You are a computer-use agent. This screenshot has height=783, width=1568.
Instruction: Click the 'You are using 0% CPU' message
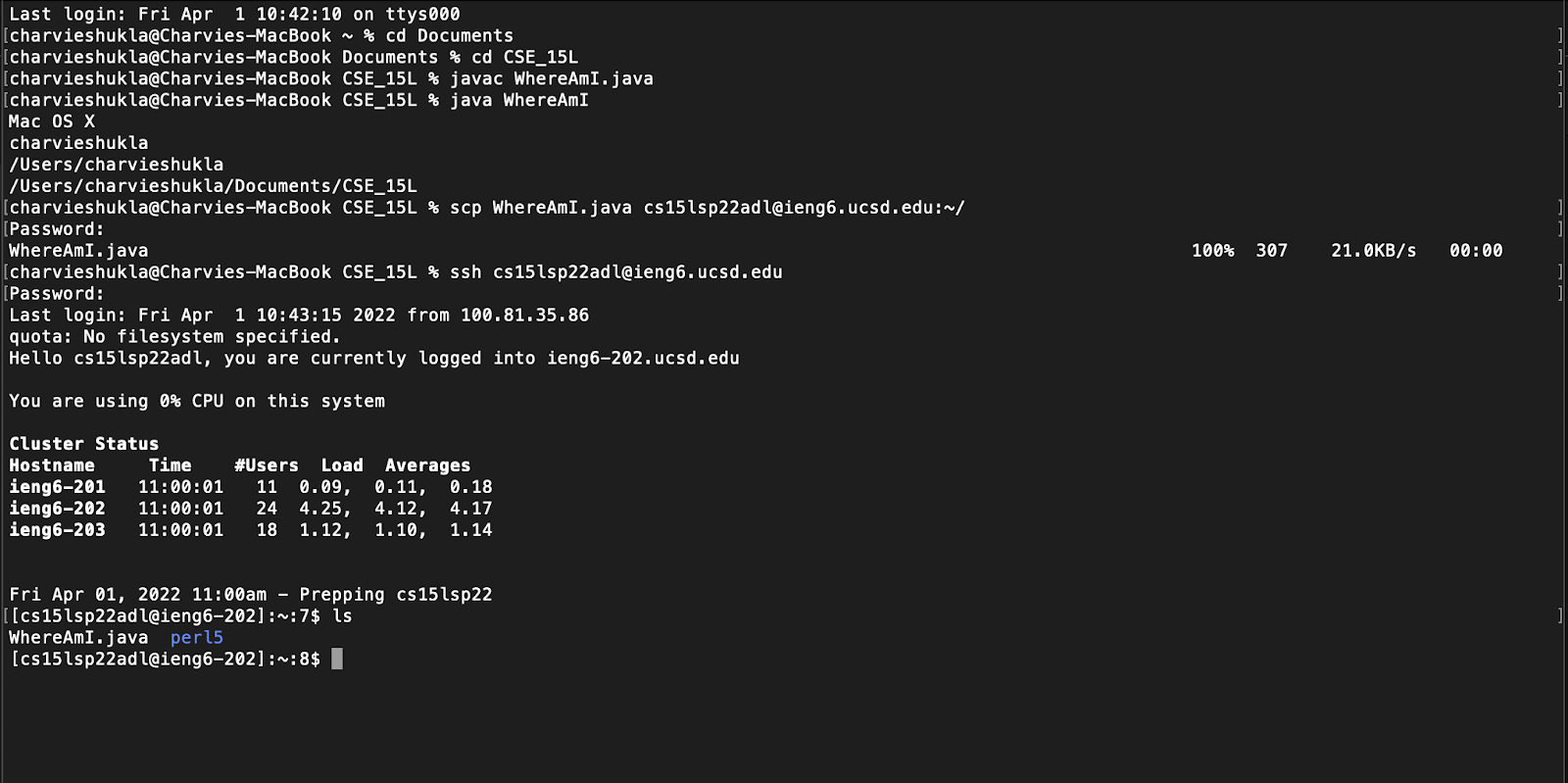(x=197, y=401)
